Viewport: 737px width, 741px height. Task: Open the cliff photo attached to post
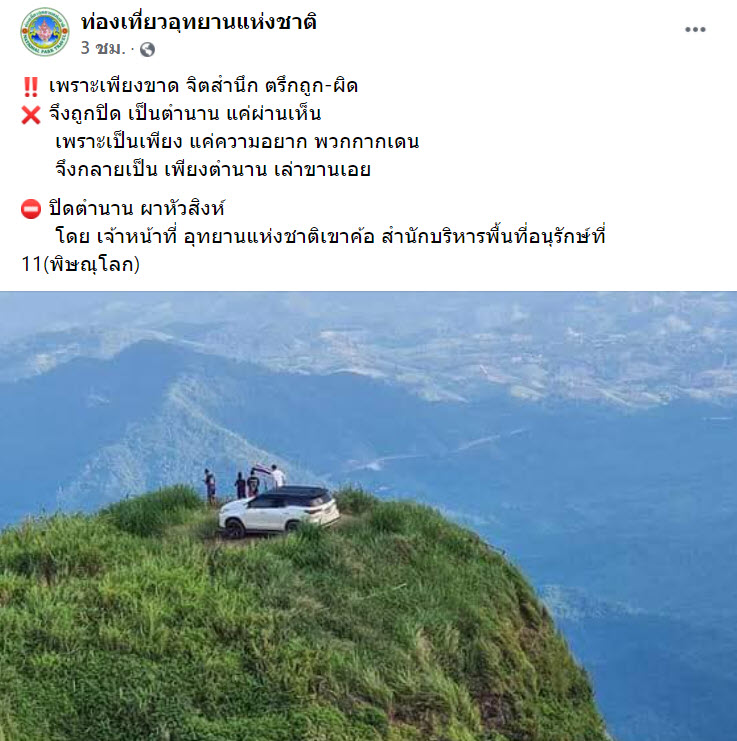tap(368, 516)
